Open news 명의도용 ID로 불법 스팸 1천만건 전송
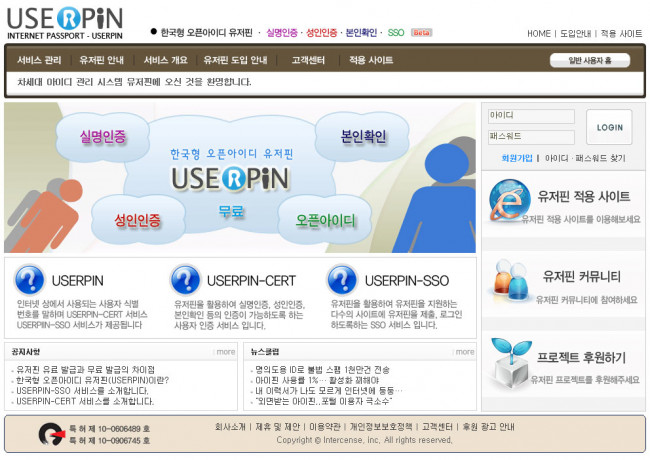This screenshot has width=650, height=460. (322, 370)
